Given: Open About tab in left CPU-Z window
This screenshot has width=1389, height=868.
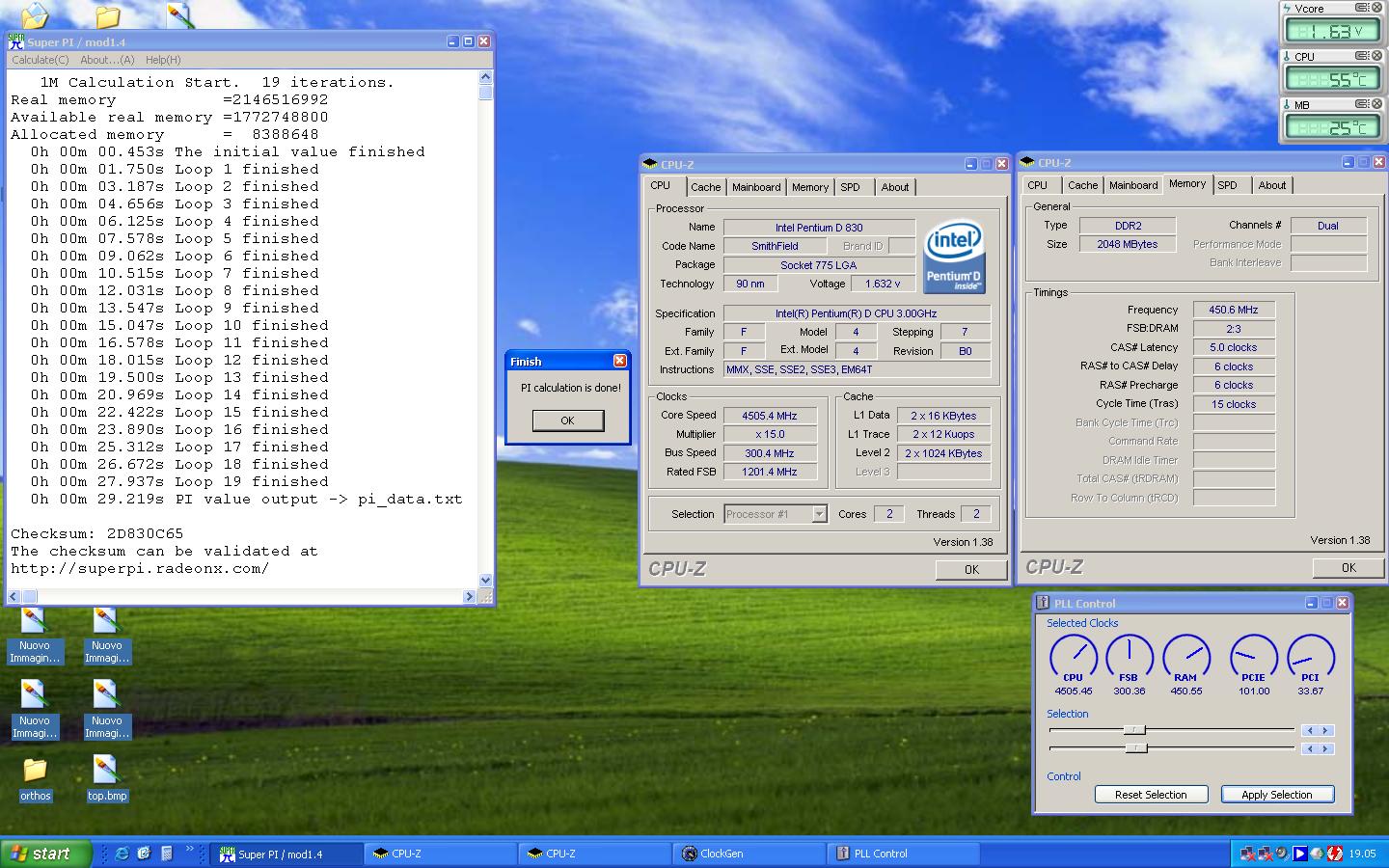Looking at the screenshot, I should pos(895,187).
